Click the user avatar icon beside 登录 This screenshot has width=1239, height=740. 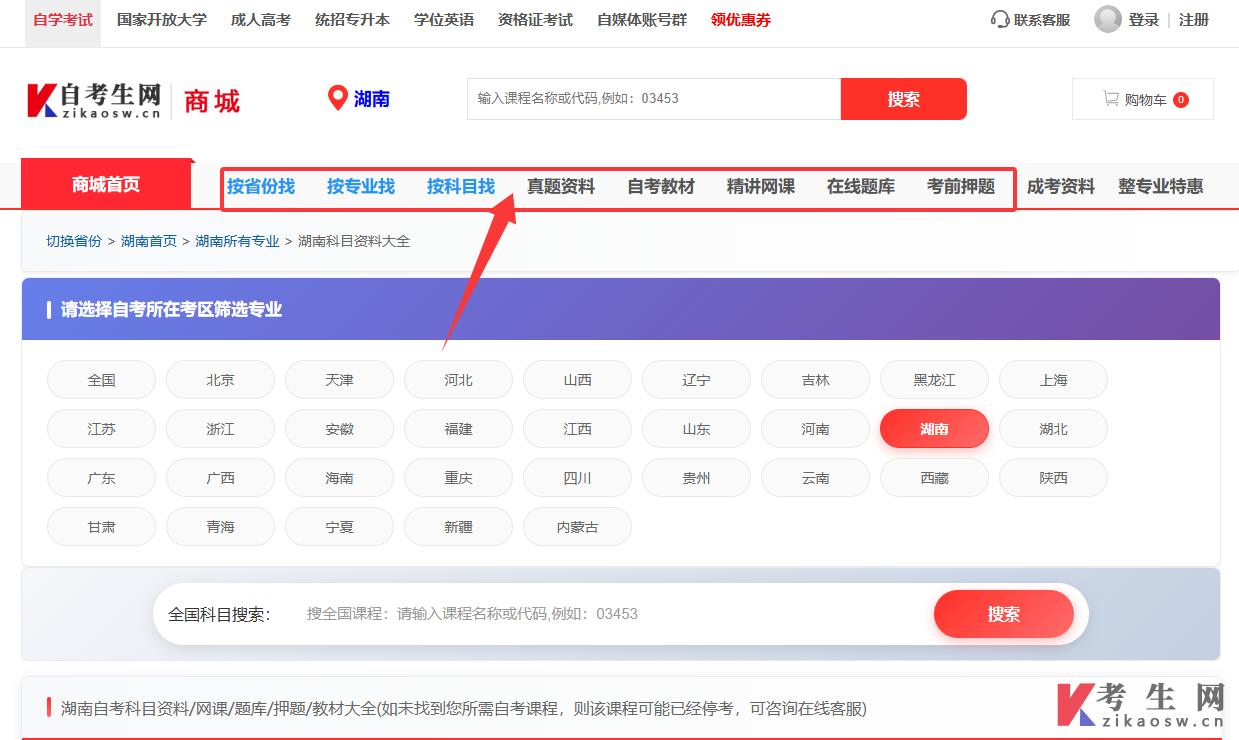(x=1108, y=19)
